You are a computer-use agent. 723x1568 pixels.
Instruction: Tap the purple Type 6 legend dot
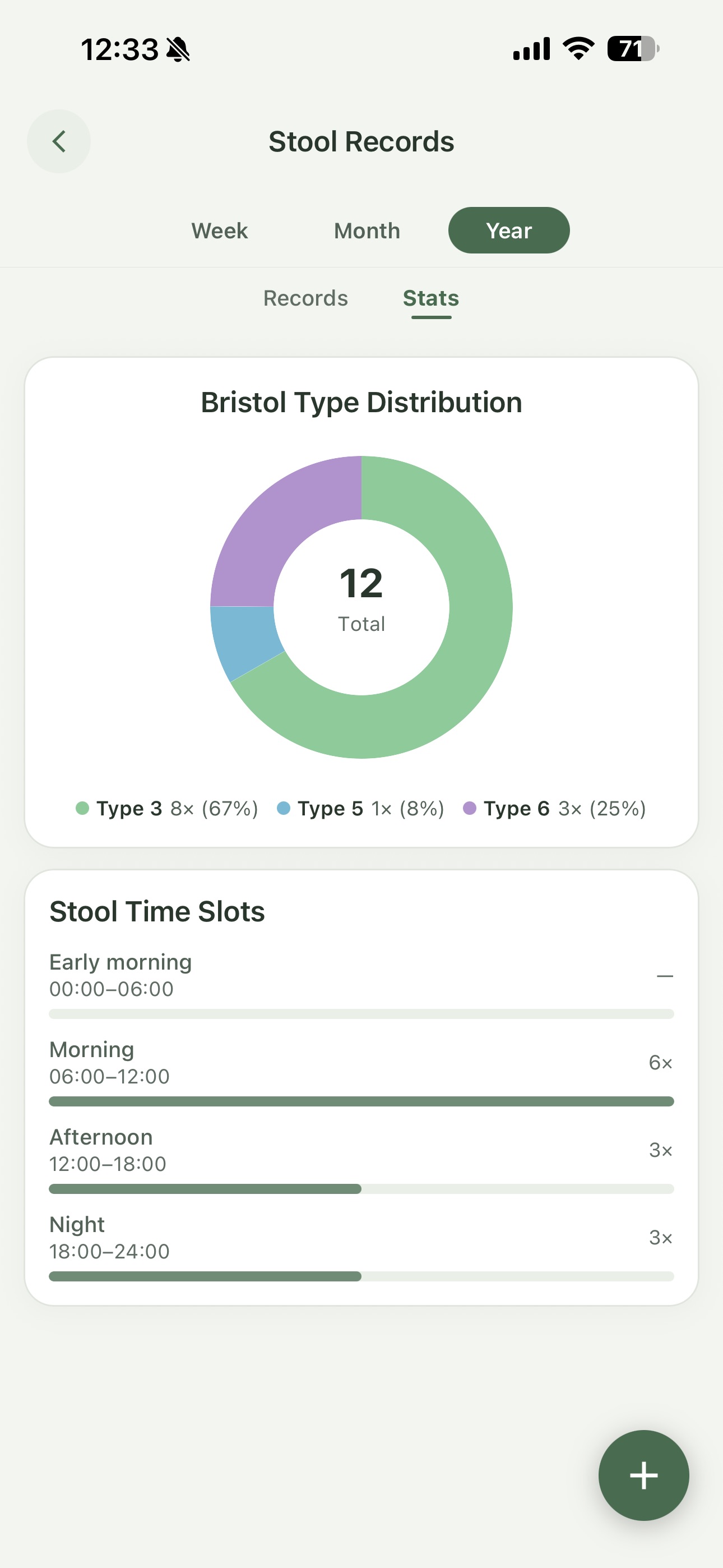coord(469,808)
